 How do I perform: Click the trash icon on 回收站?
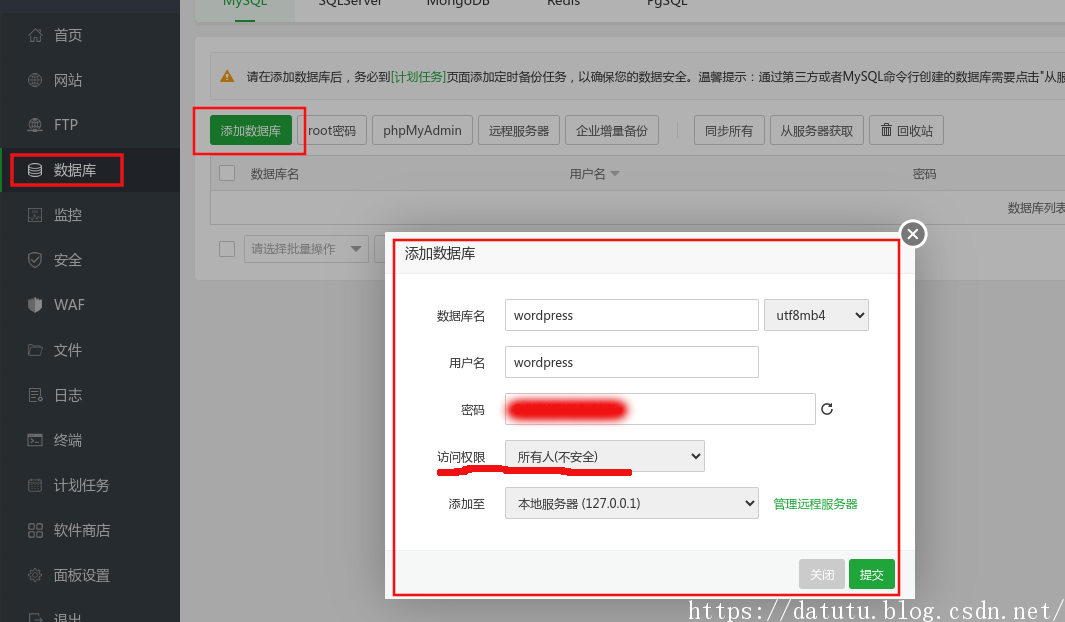tap(886, 130)
